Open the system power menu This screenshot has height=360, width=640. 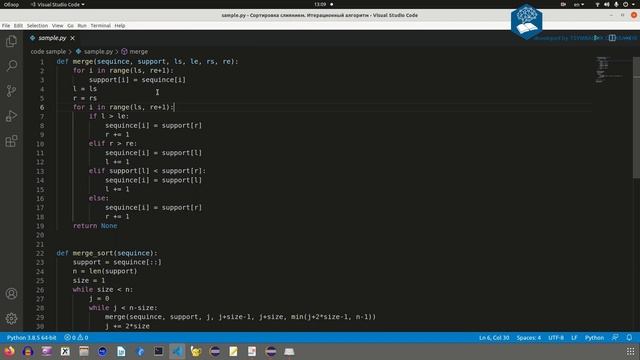(628, 4)
